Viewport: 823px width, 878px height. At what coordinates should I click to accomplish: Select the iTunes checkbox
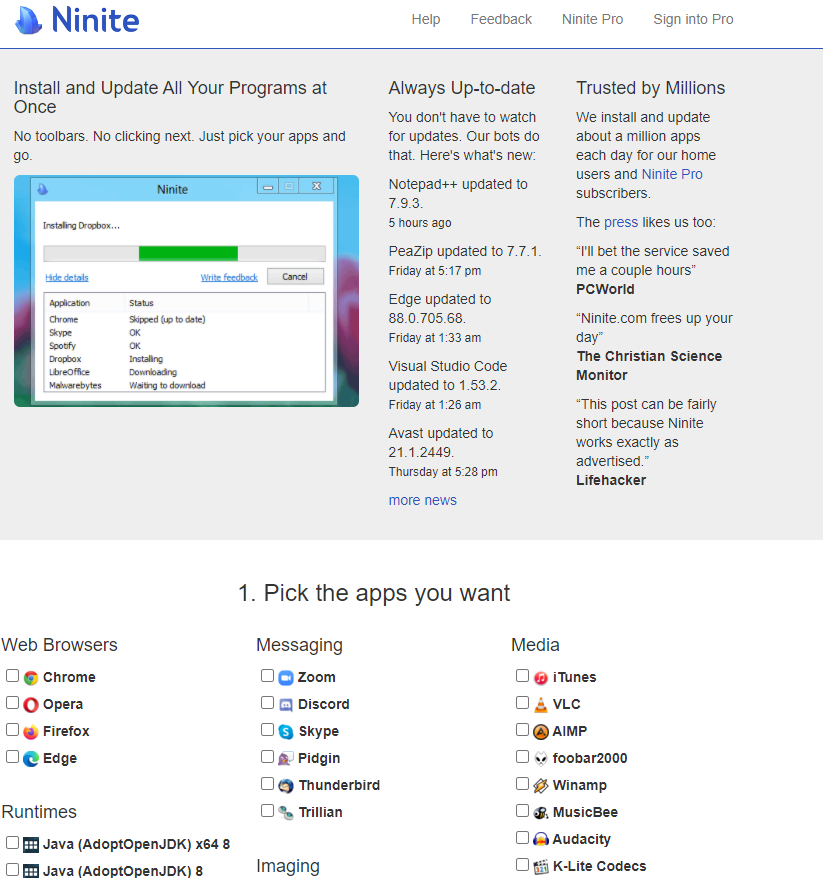522,676
